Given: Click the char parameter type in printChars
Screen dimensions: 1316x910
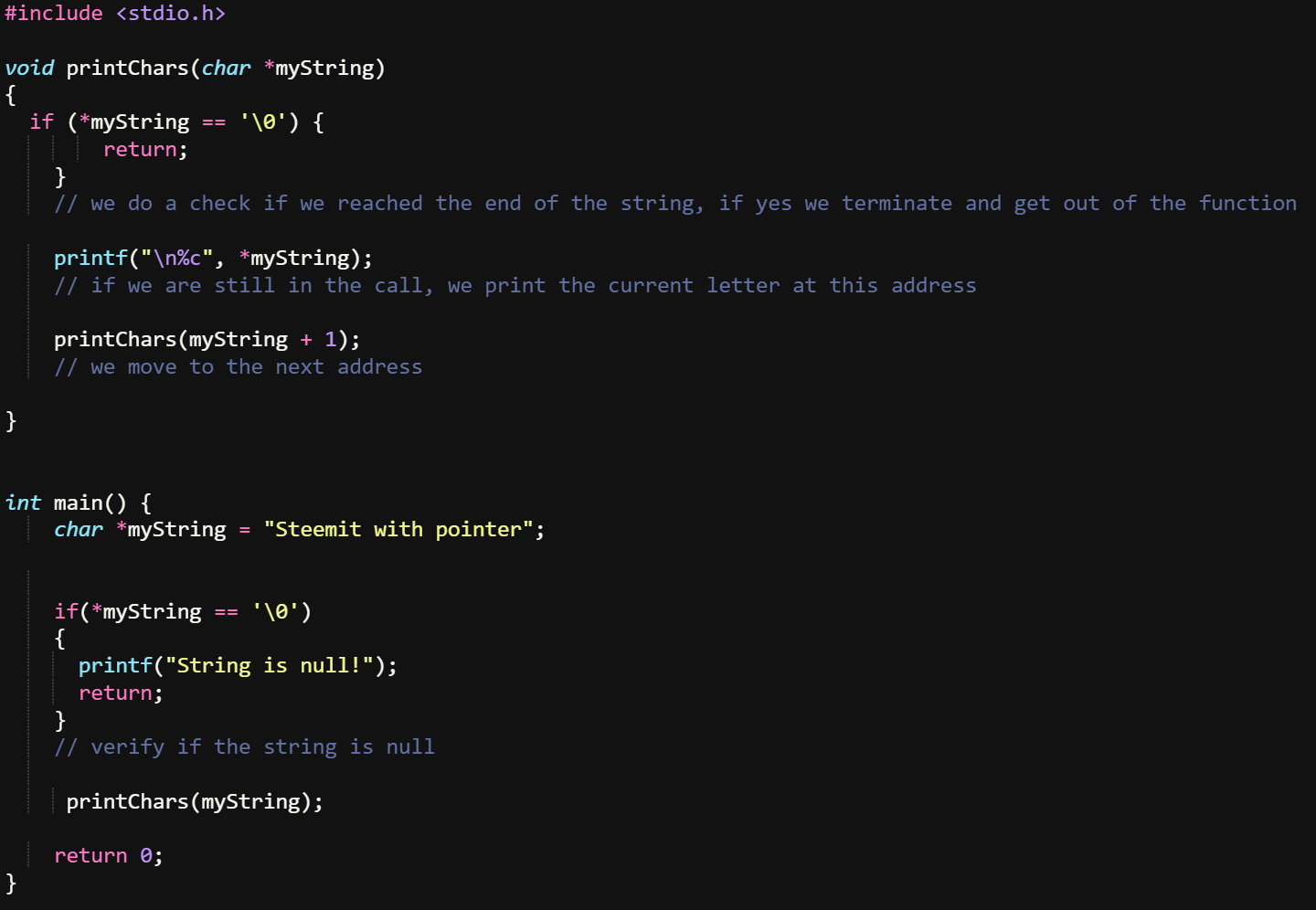Looking at the screenshot, I should coord(226,69).
